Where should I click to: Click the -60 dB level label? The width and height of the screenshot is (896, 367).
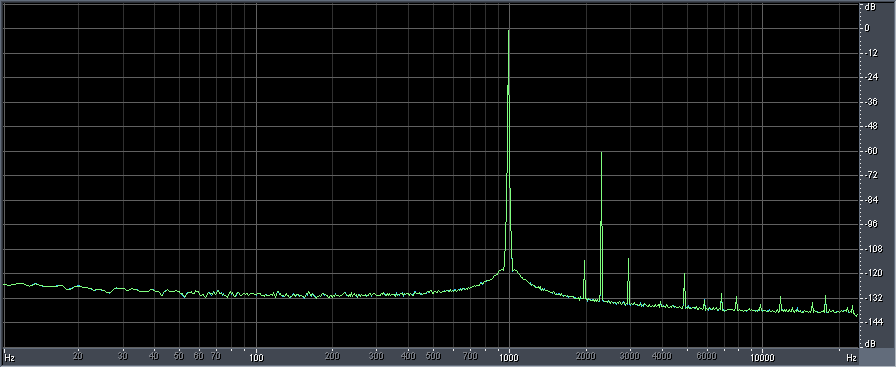click(870, 151)
